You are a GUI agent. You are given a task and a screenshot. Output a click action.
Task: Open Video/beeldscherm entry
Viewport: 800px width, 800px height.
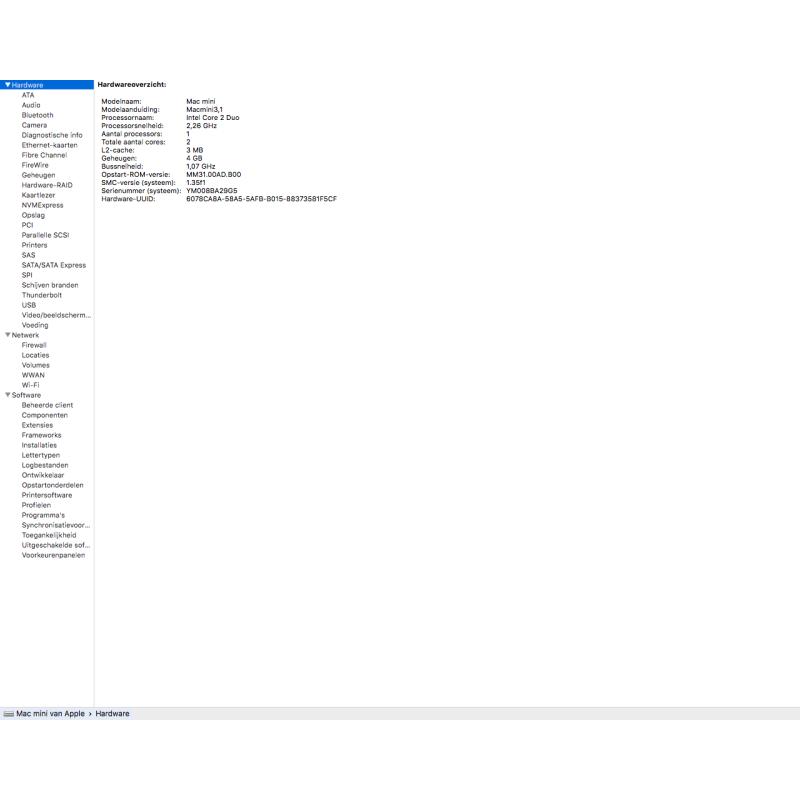click(x=56, y=315)
